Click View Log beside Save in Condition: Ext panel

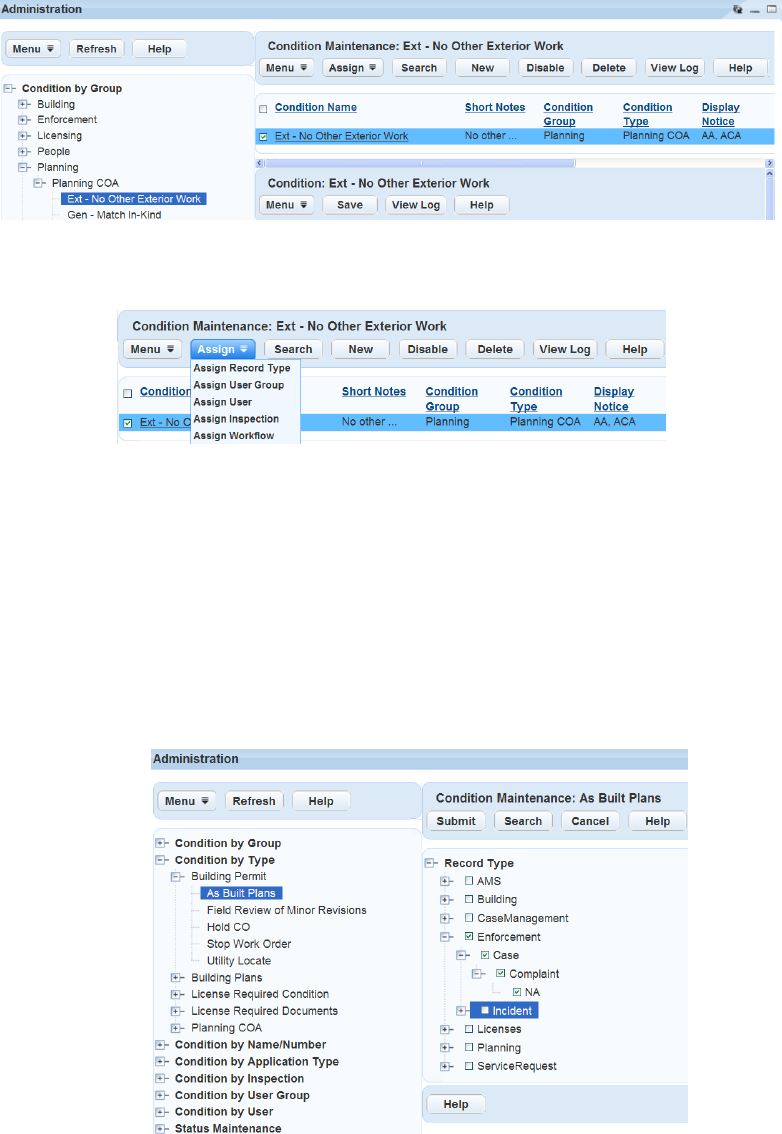[x=415, y=205]
